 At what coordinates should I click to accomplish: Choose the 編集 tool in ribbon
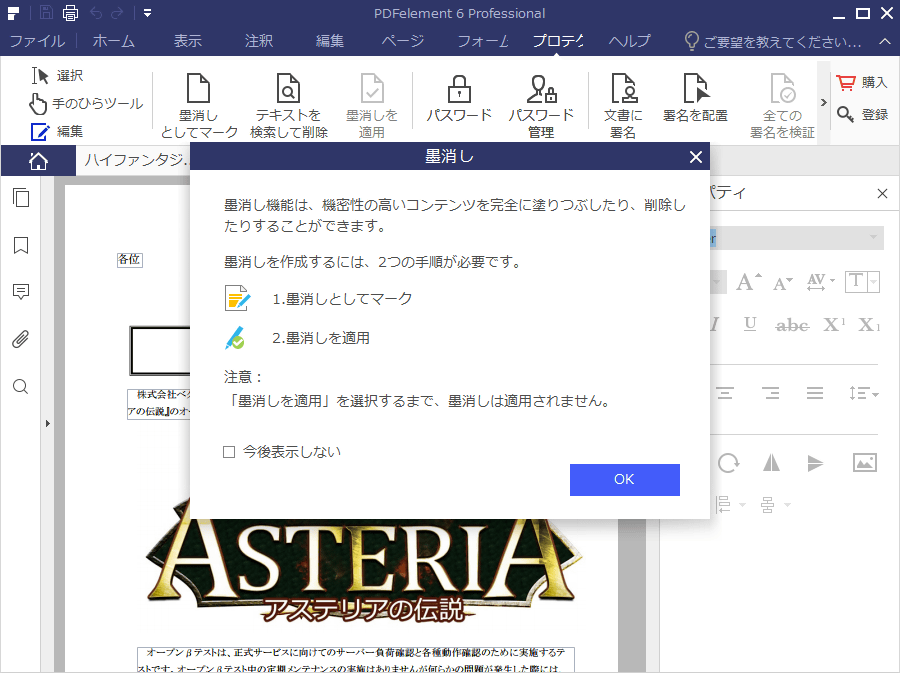57,131
